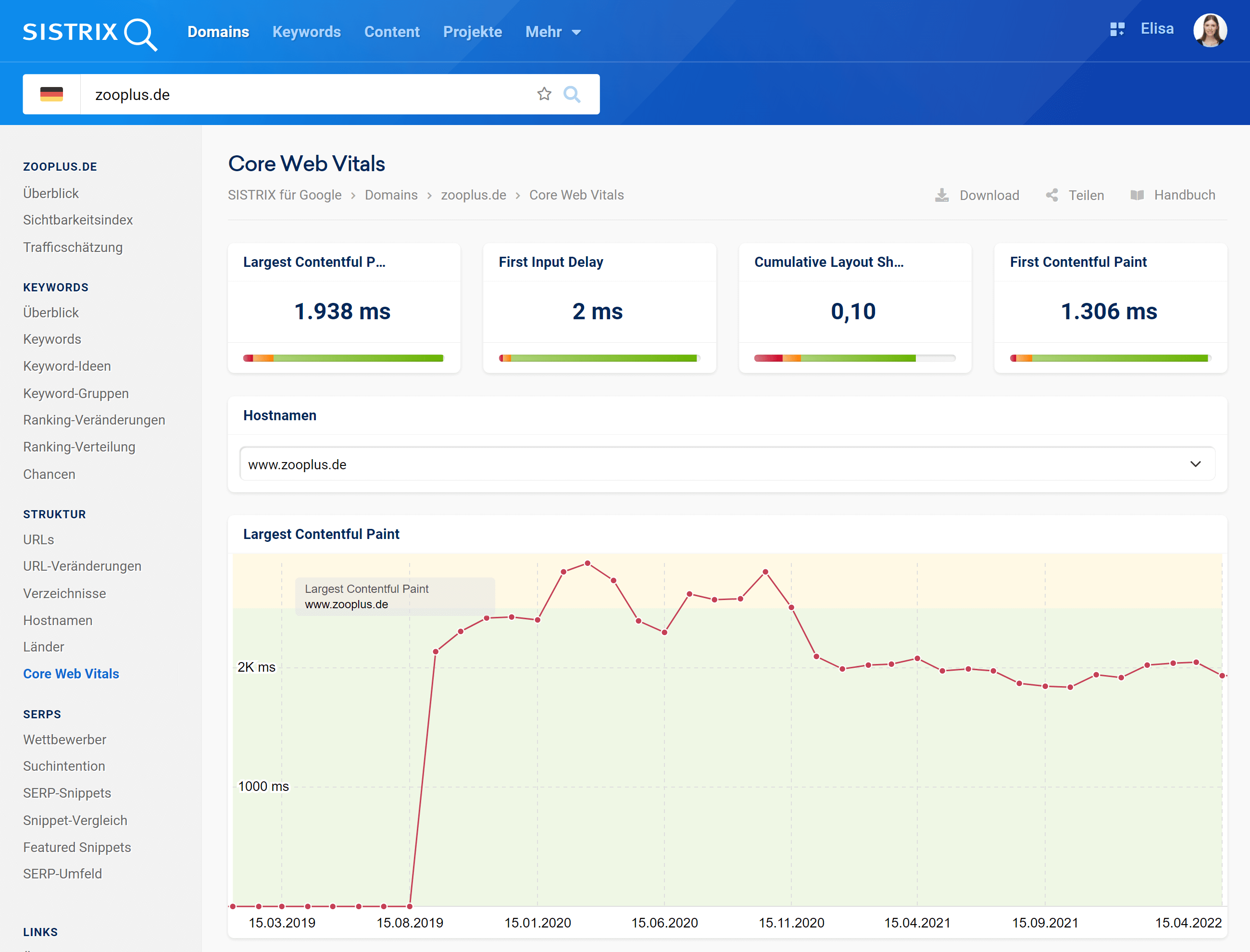Open the www.zooplus.de hostname dropdown
This screenshot has width=1250, height=952.
coord(727,464)
